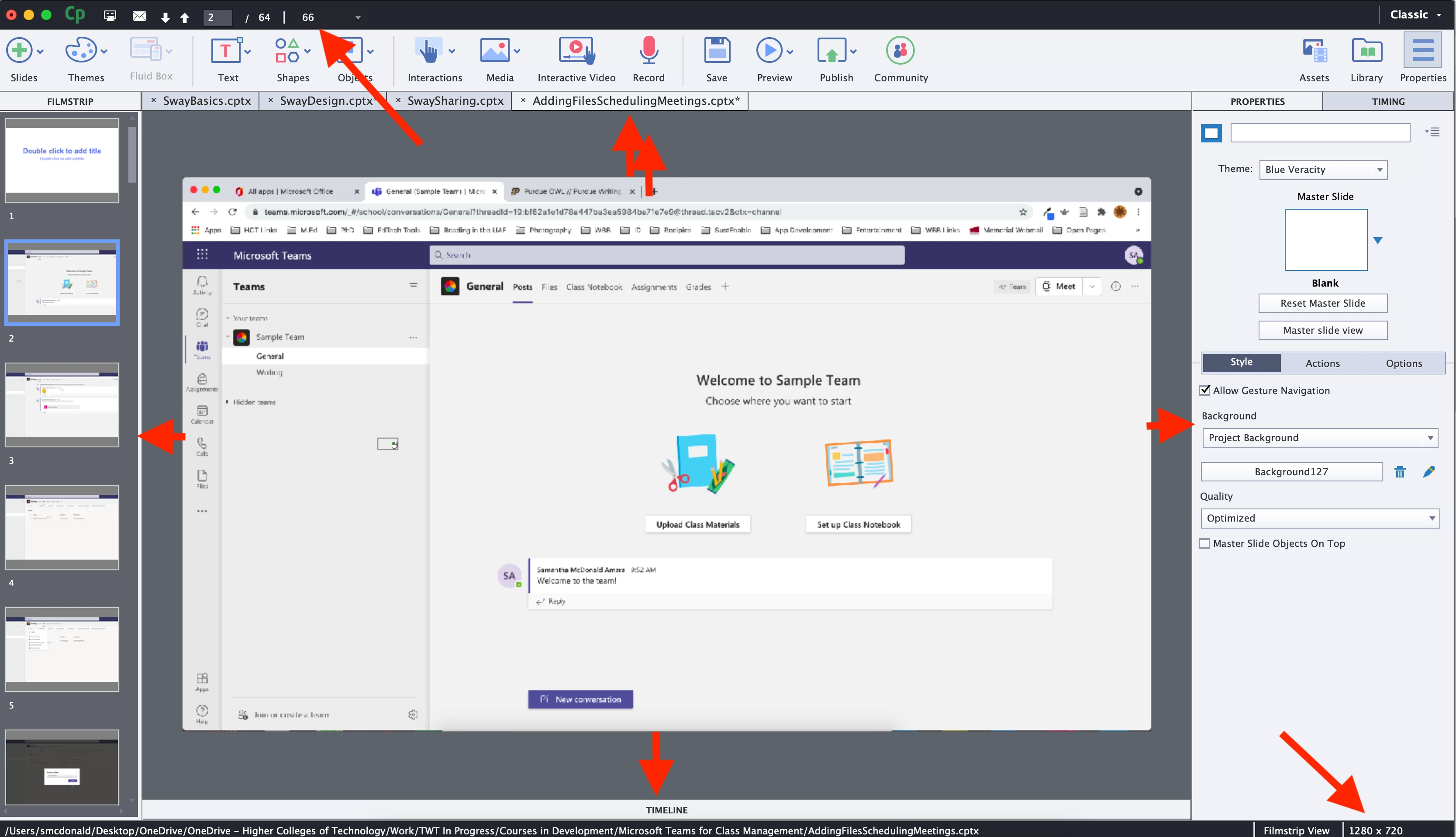
Task: Edit background using pencil icon
Action: pos(1428,472)
